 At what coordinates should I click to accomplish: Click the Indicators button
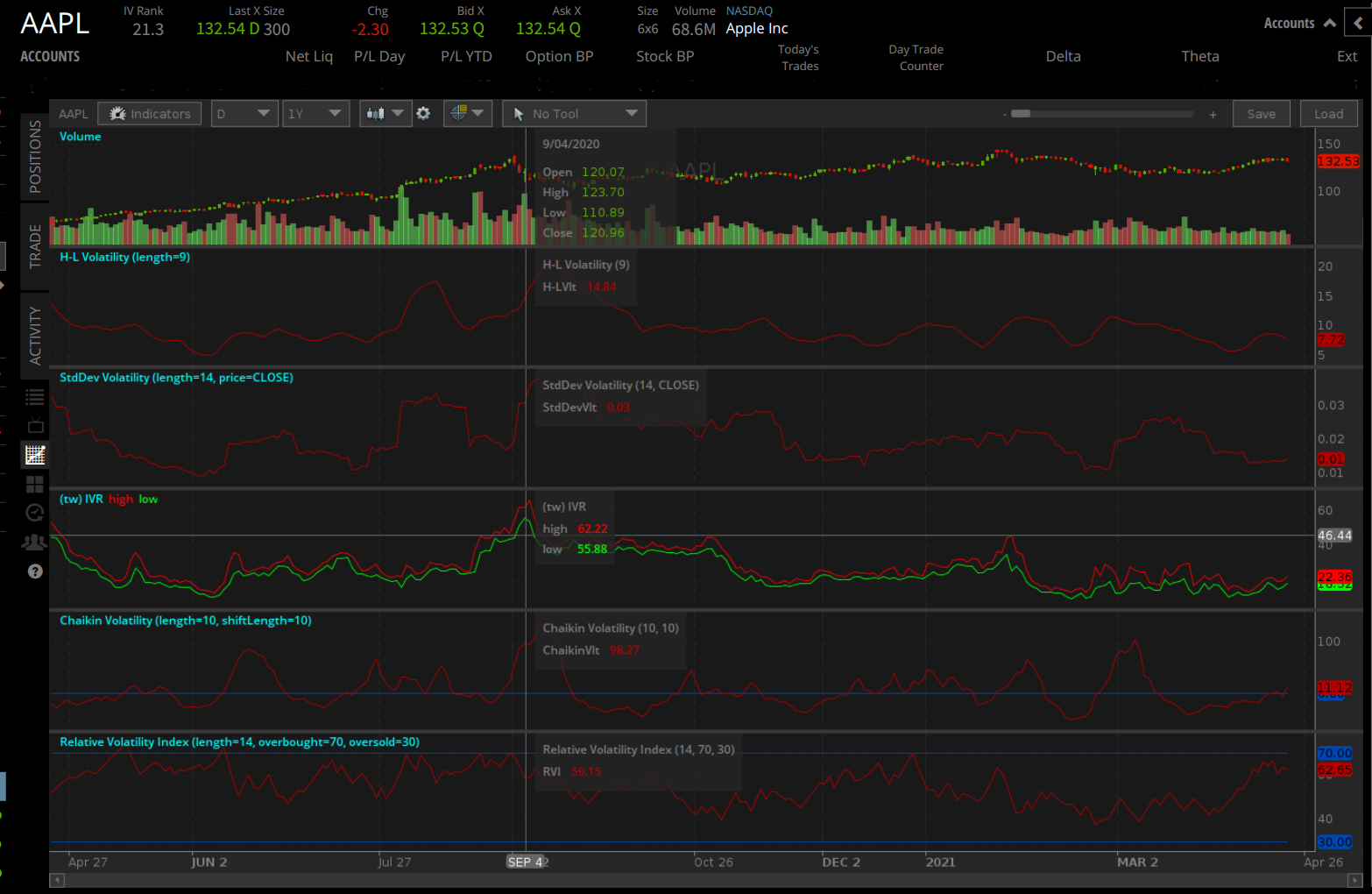[x=150, y=114]
